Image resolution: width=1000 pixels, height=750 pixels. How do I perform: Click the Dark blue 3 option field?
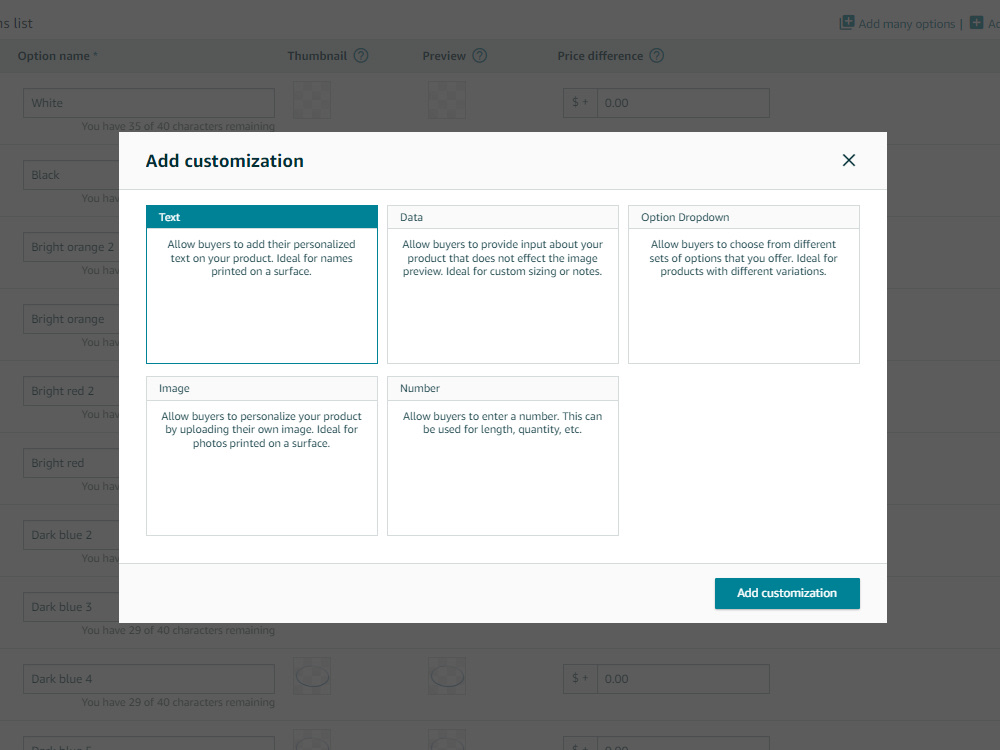(71, 607)
